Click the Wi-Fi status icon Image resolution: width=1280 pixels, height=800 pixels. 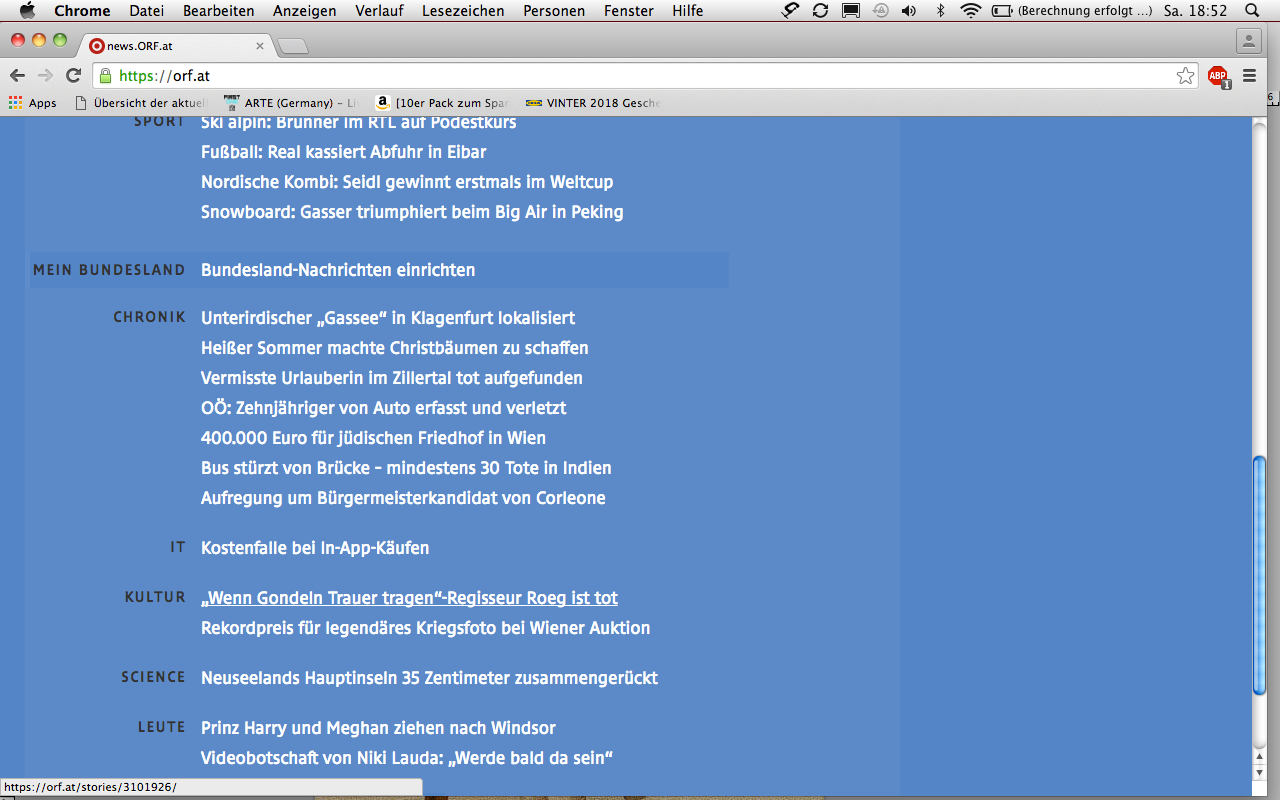(x=969, y=11)
